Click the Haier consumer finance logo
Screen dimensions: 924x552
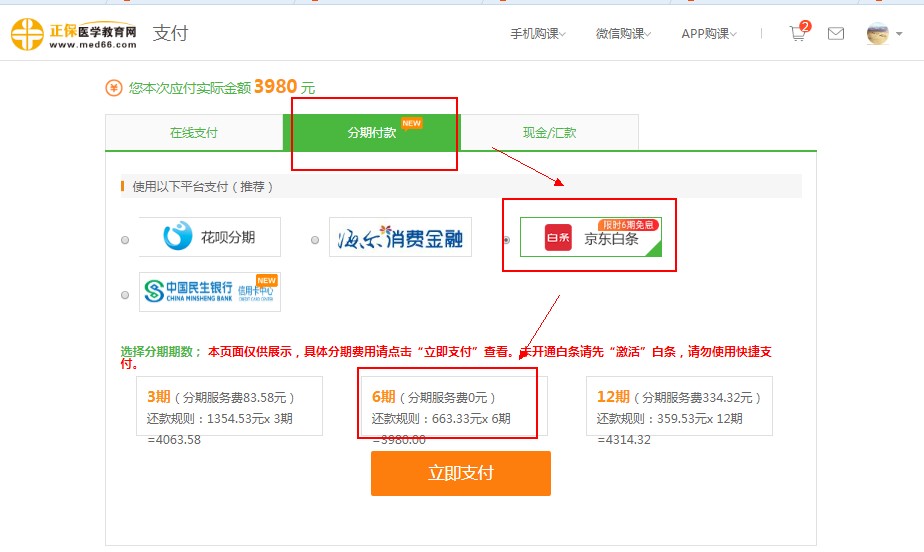point(400,238)
